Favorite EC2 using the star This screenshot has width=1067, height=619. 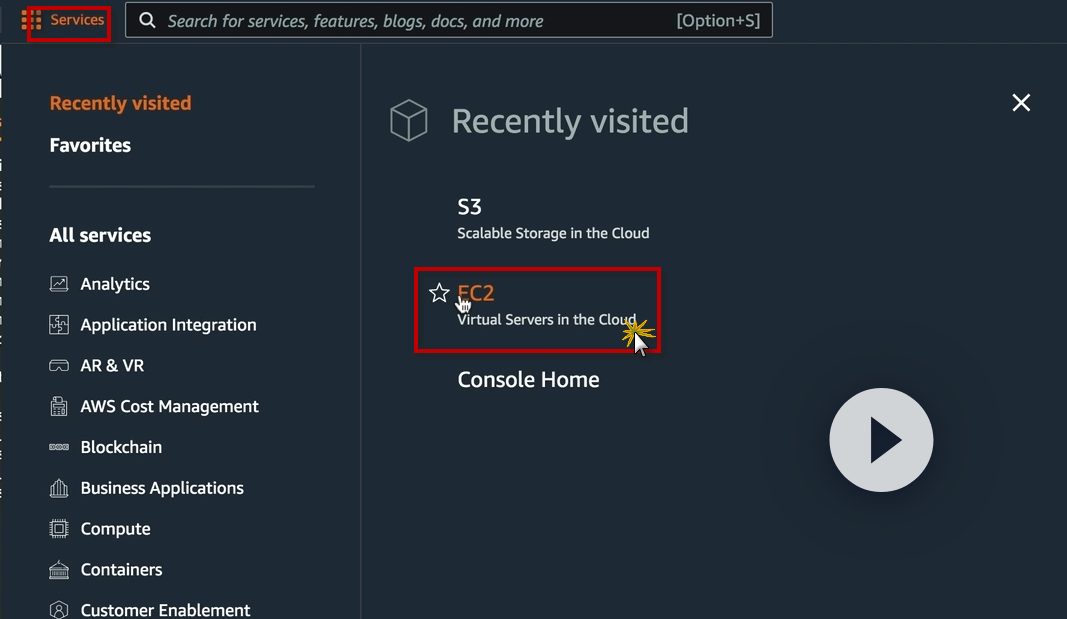tap(438, 293)
